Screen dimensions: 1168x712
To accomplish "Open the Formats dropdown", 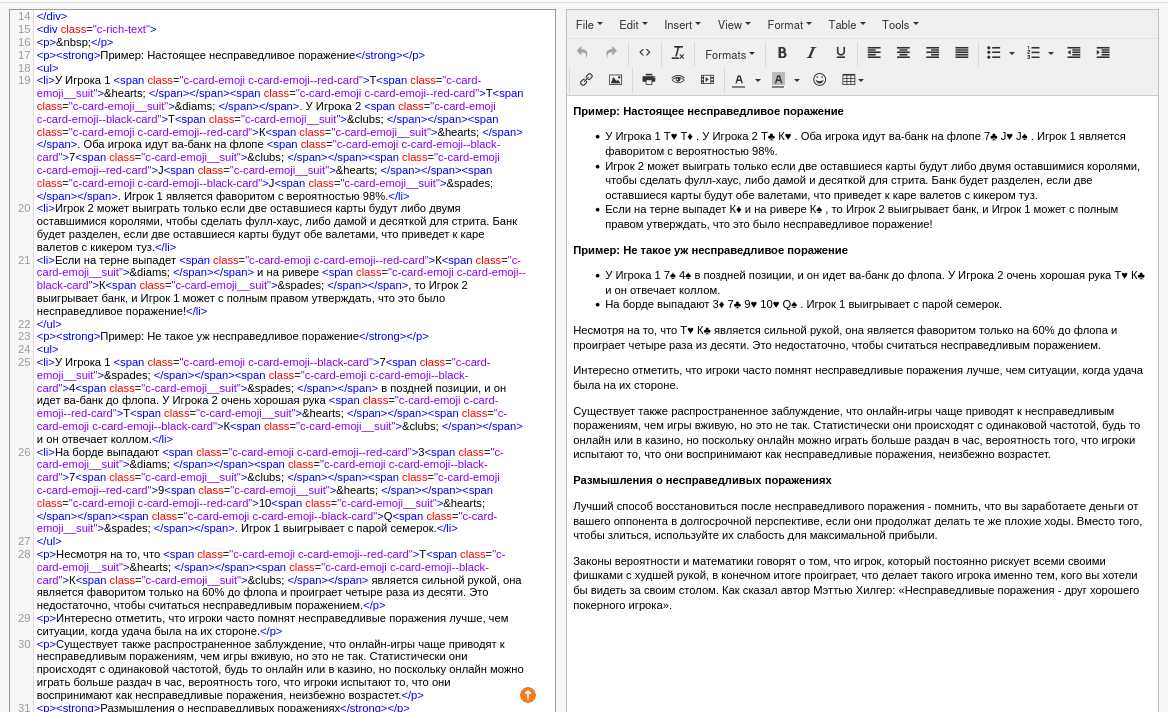I will (729, 54).
